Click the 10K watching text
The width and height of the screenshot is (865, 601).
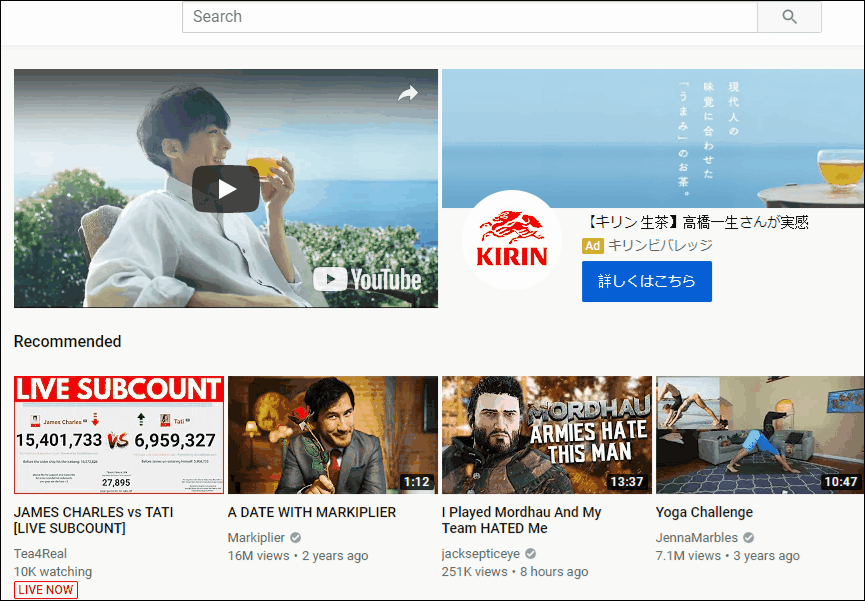point(53,572)
